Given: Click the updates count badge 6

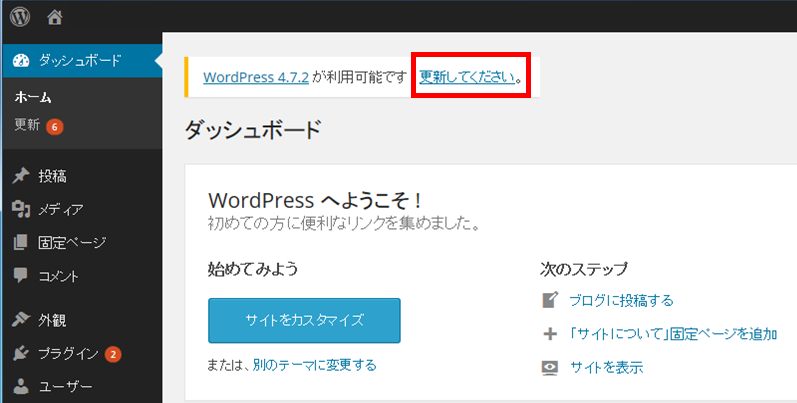Looking at the screenshot, I should coord(54,127).
